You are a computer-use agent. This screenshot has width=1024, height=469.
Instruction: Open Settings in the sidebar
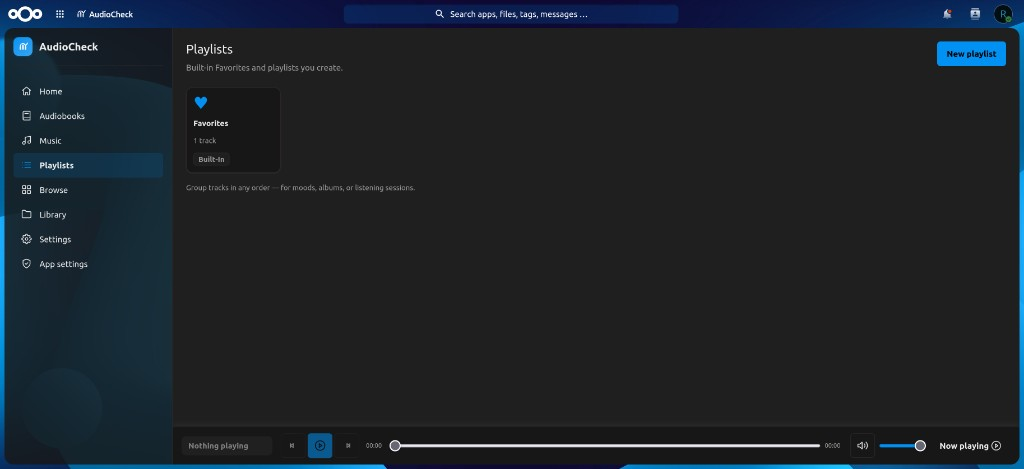88,239
